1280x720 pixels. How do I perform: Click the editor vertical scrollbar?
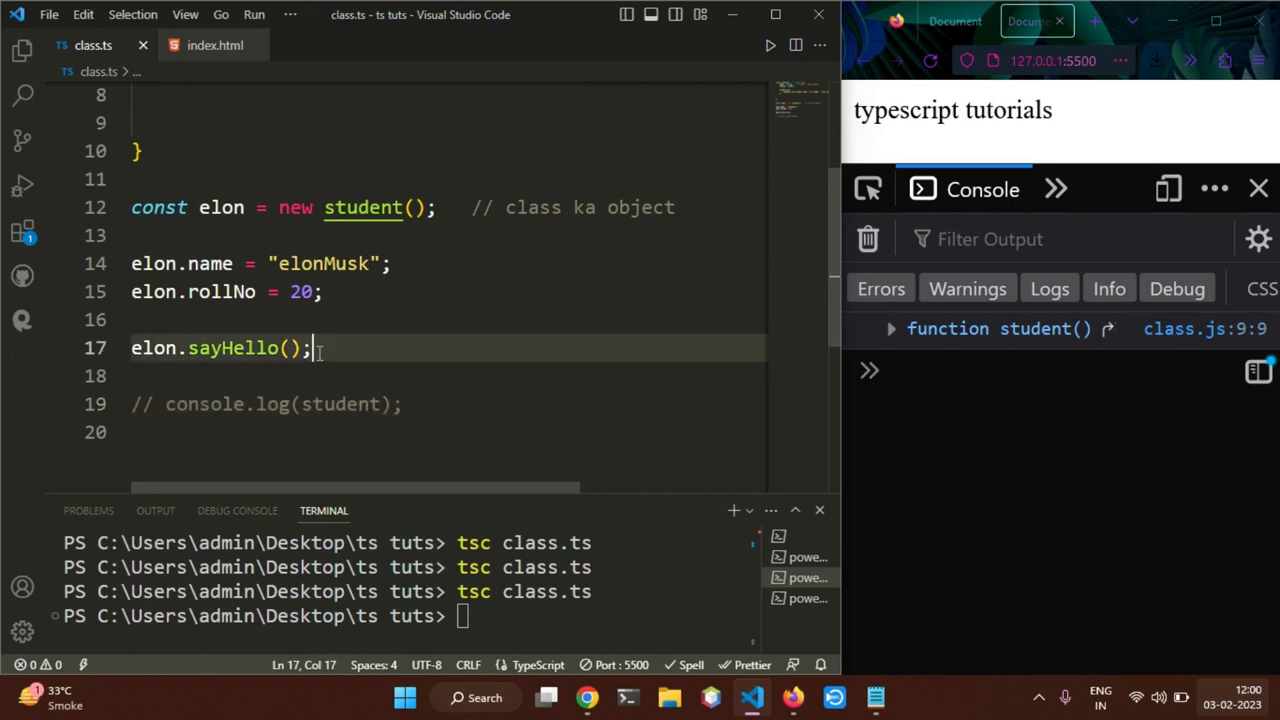coord(835,255)
